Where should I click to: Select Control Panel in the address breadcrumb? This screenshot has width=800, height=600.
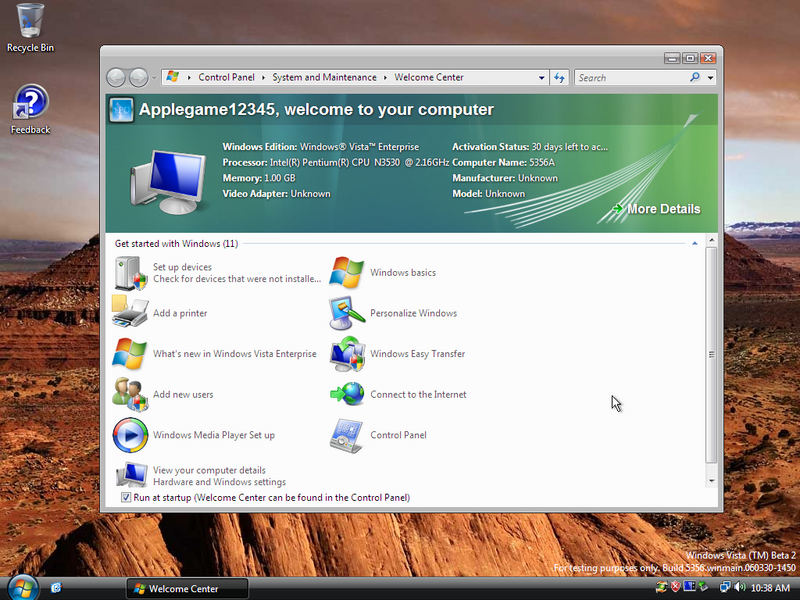226,77
